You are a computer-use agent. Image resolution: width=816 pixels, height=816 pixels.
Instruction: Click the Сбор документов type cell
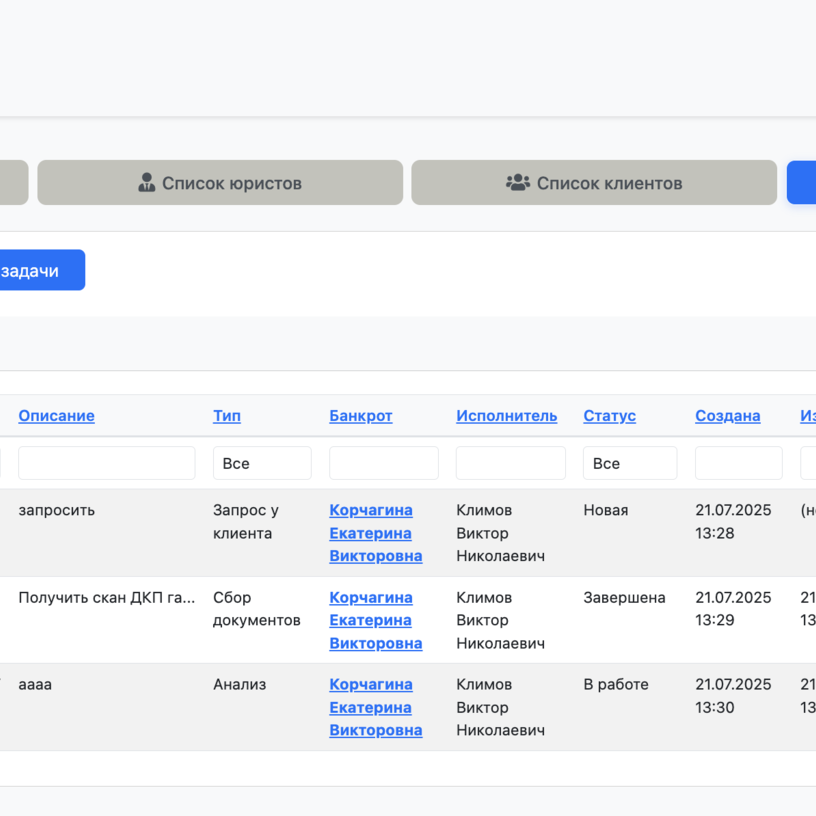[x=257, y=609]
